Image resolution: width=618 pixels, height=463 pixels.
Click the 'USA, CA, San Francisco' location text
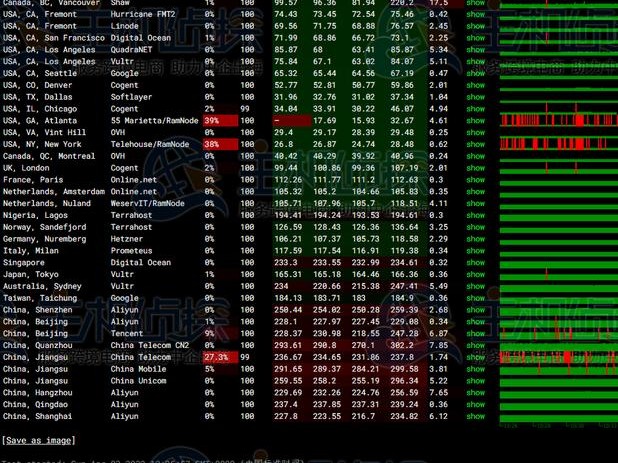pyautogui.click(x=54, y=38)
